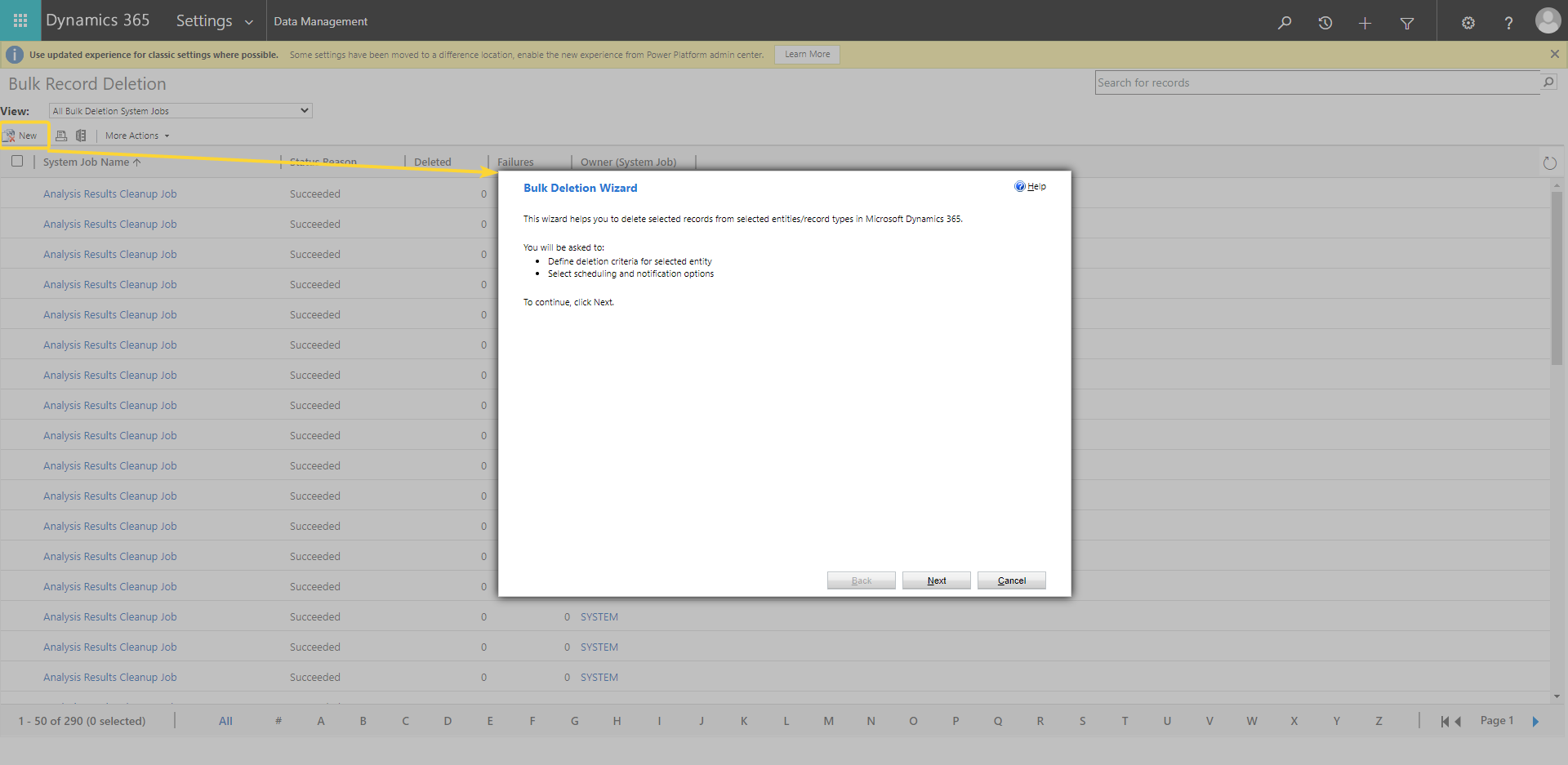The image size is (1568, 765).
Task: Click the print icon in the toolbar
Action: (x=61, y=136)
